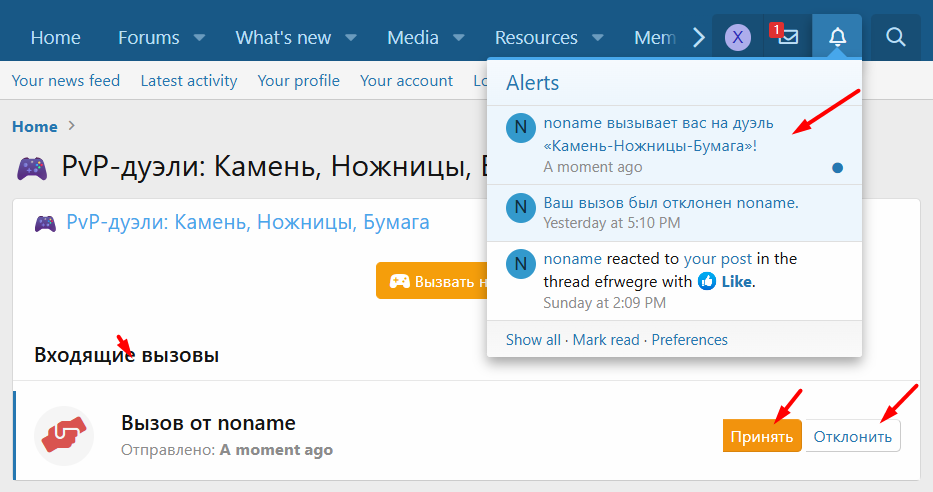933x492 pixels.
Task: Open the inbox envelope icon
Action: pyautogui.click(x=788, y=38)
